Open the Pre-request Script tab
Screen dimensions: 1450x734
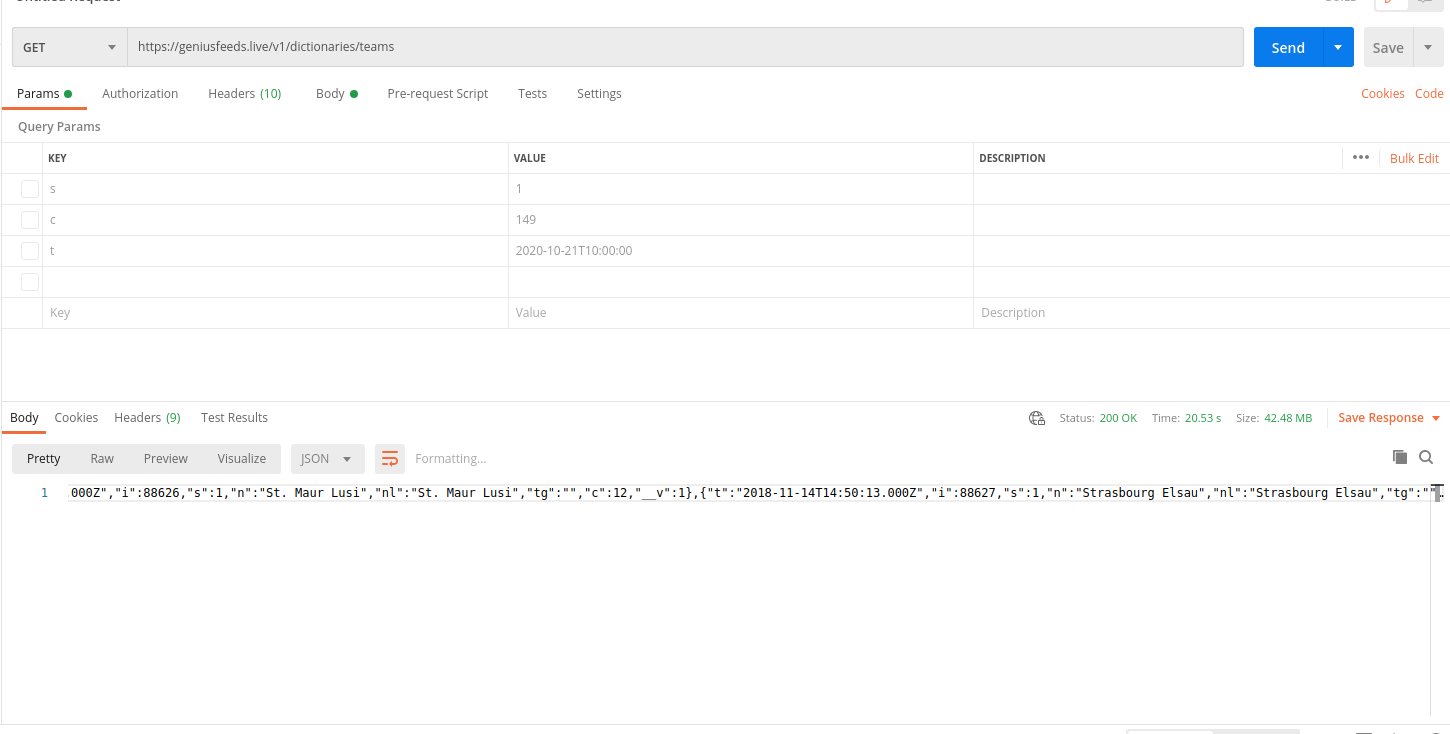click(437, 93)
